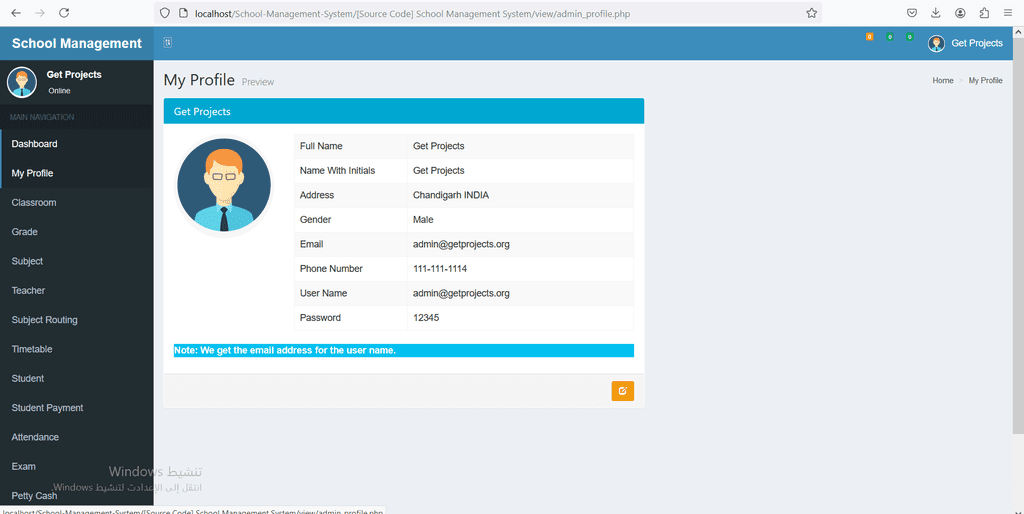Click the large profile picture
Image resolution: width=1024 pixels, height=514 pixels.
pyautogui.click(x=224, y=185)
